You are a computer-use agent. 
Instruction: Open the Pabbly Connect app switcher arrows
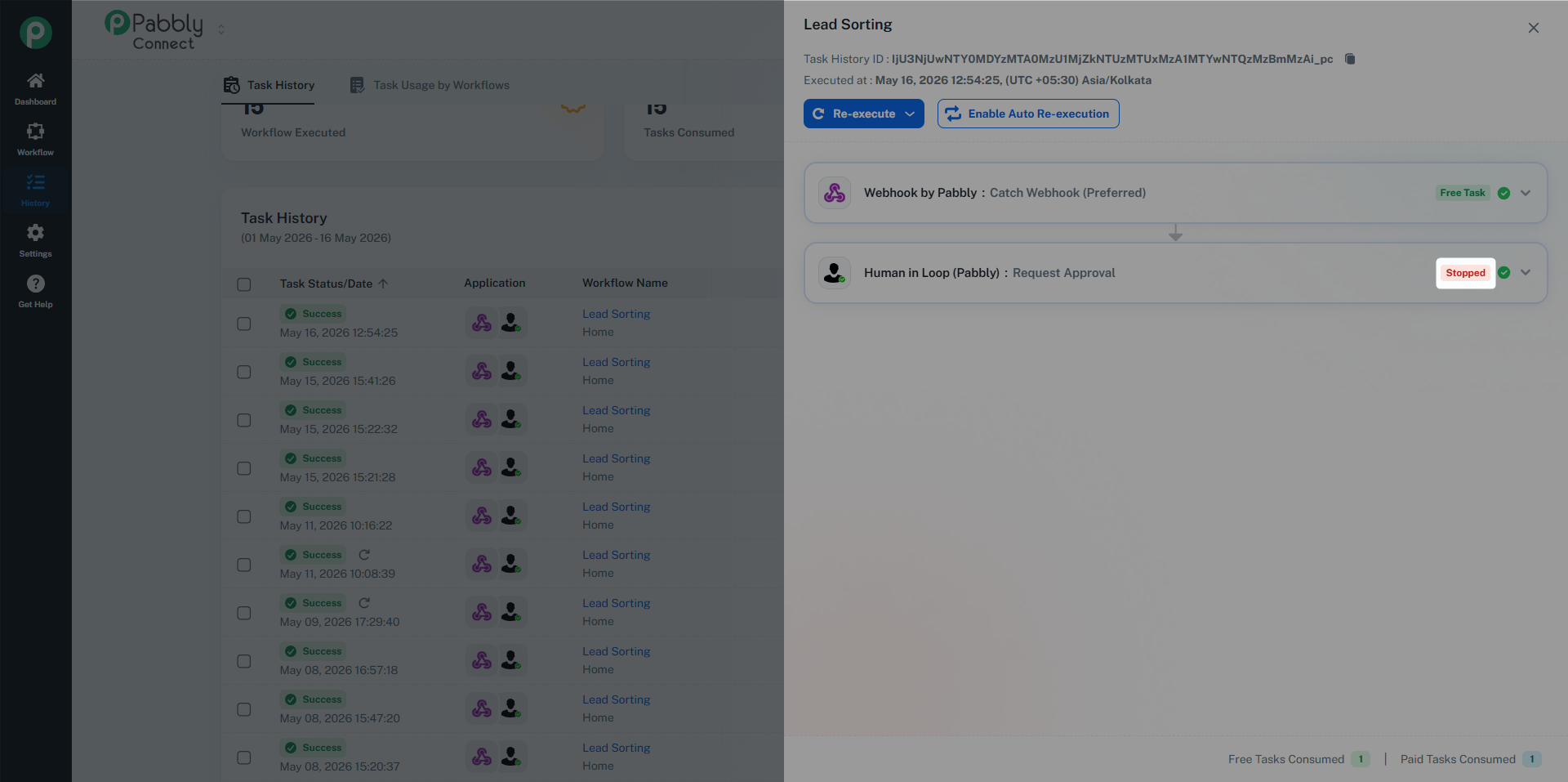tap(221, 29)
